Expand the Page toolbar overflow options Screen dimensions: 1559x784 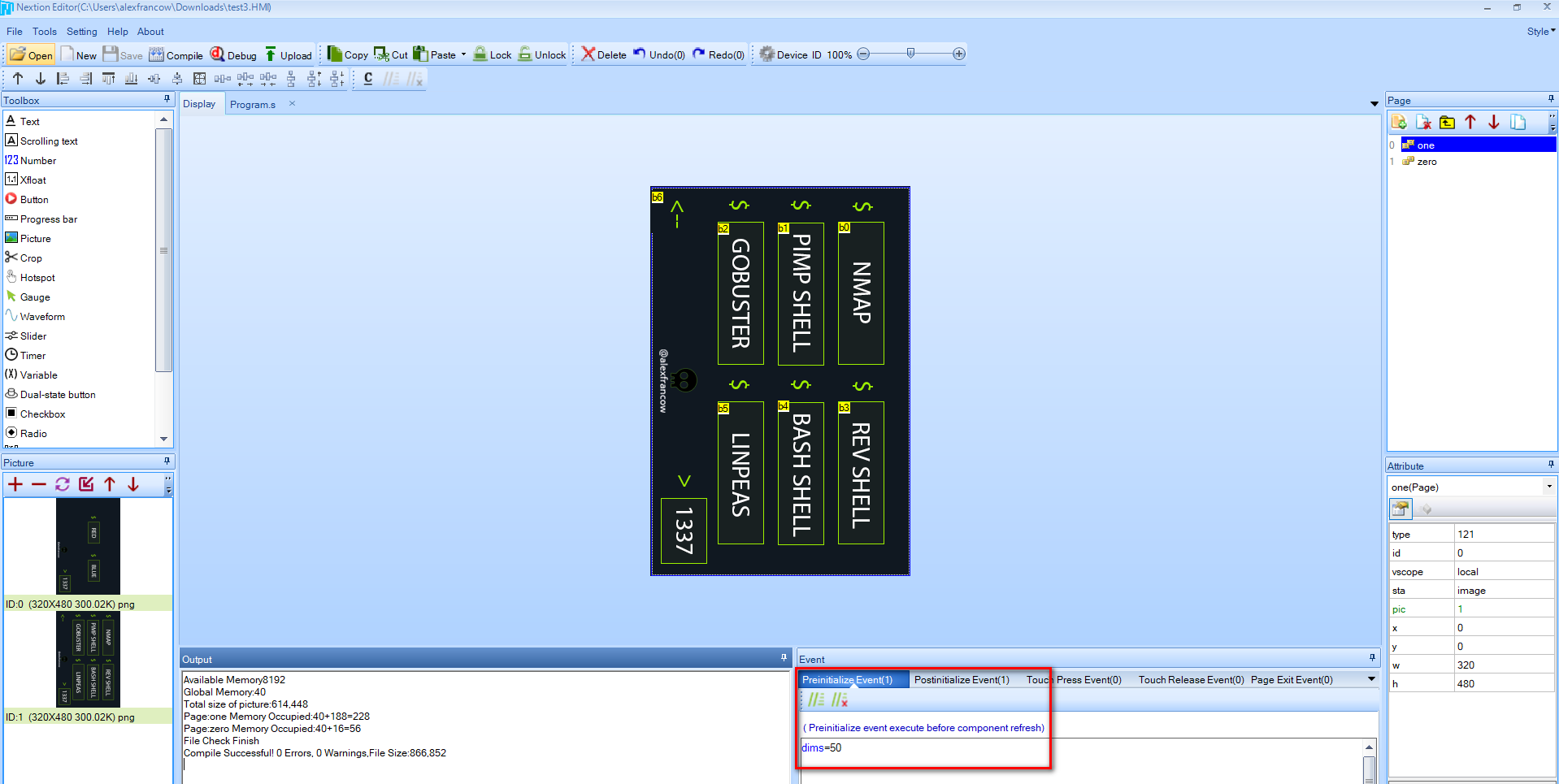1552,123
